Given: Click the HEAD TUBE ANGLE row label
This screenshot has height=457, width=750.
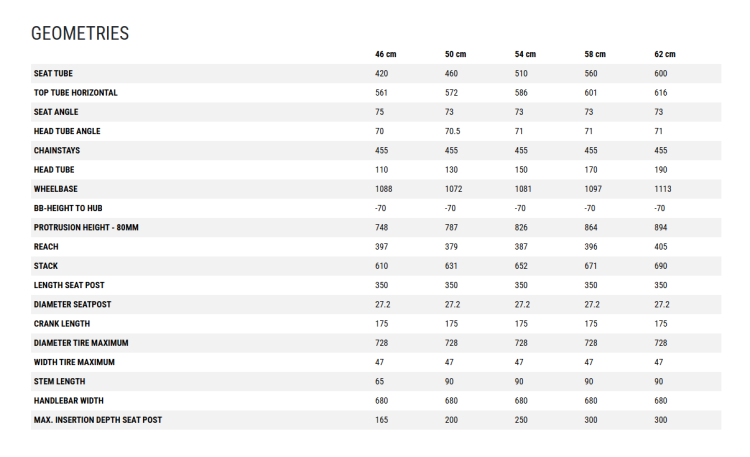Looking at the screenshot, I should pyautogui.click(x=67, y=131).
